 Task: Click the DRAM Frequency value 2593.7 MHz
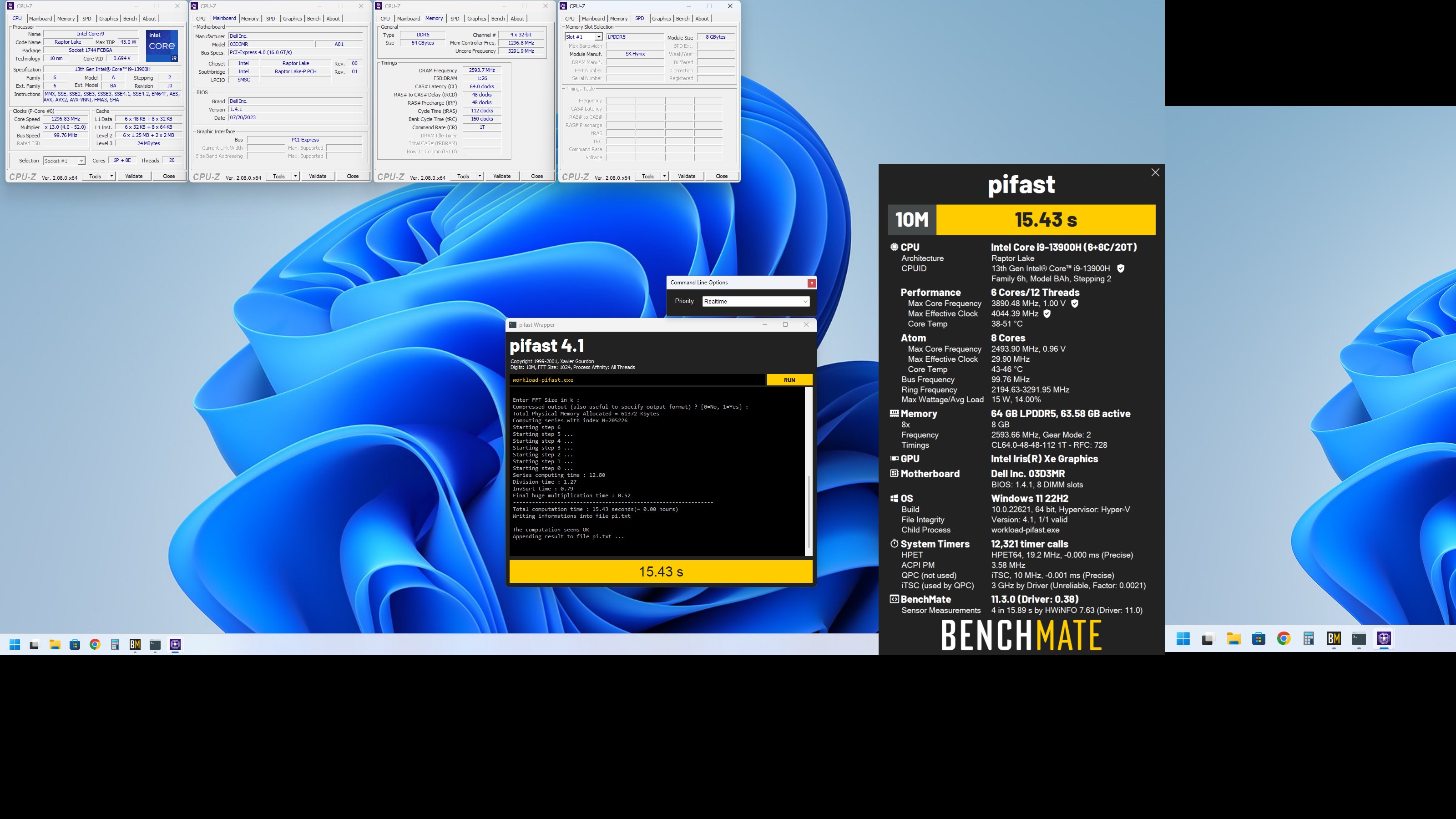[482, 71]
